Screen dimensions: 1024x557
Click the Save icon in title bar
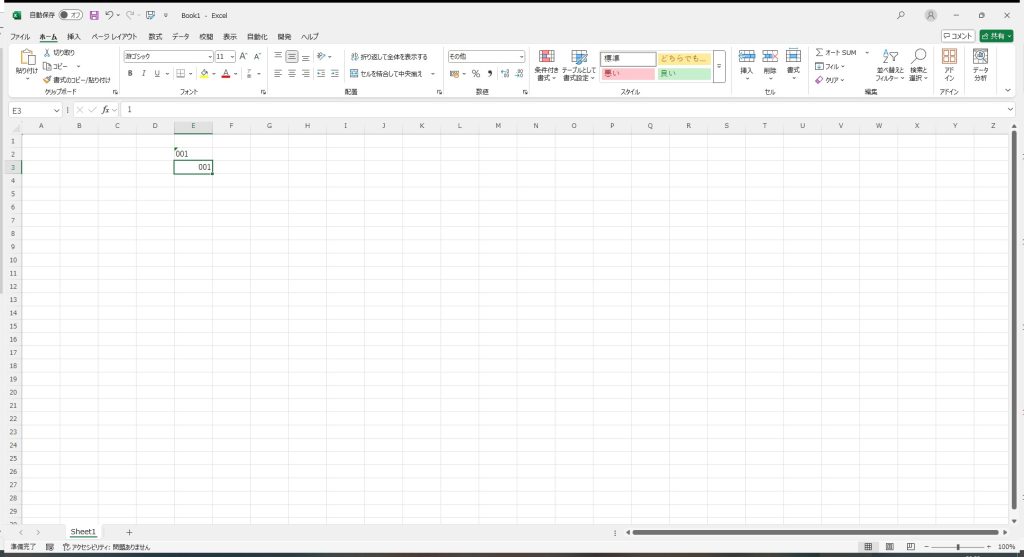point(94,15)
